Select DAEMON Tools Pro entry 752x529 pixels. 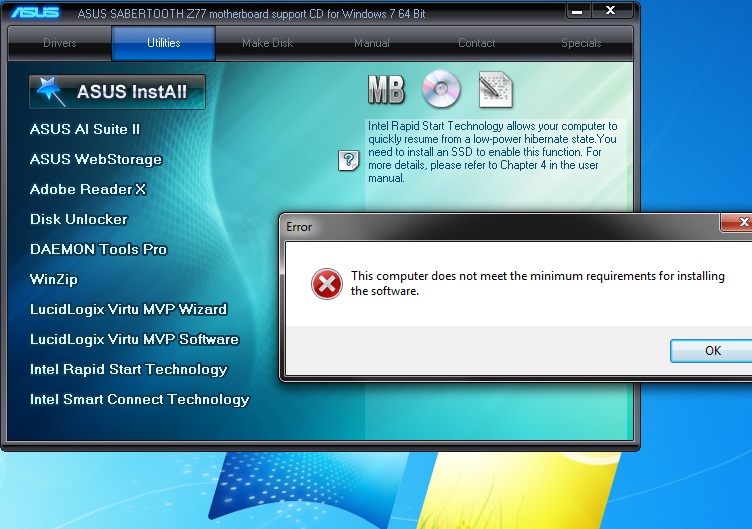(x=98, y=249)
